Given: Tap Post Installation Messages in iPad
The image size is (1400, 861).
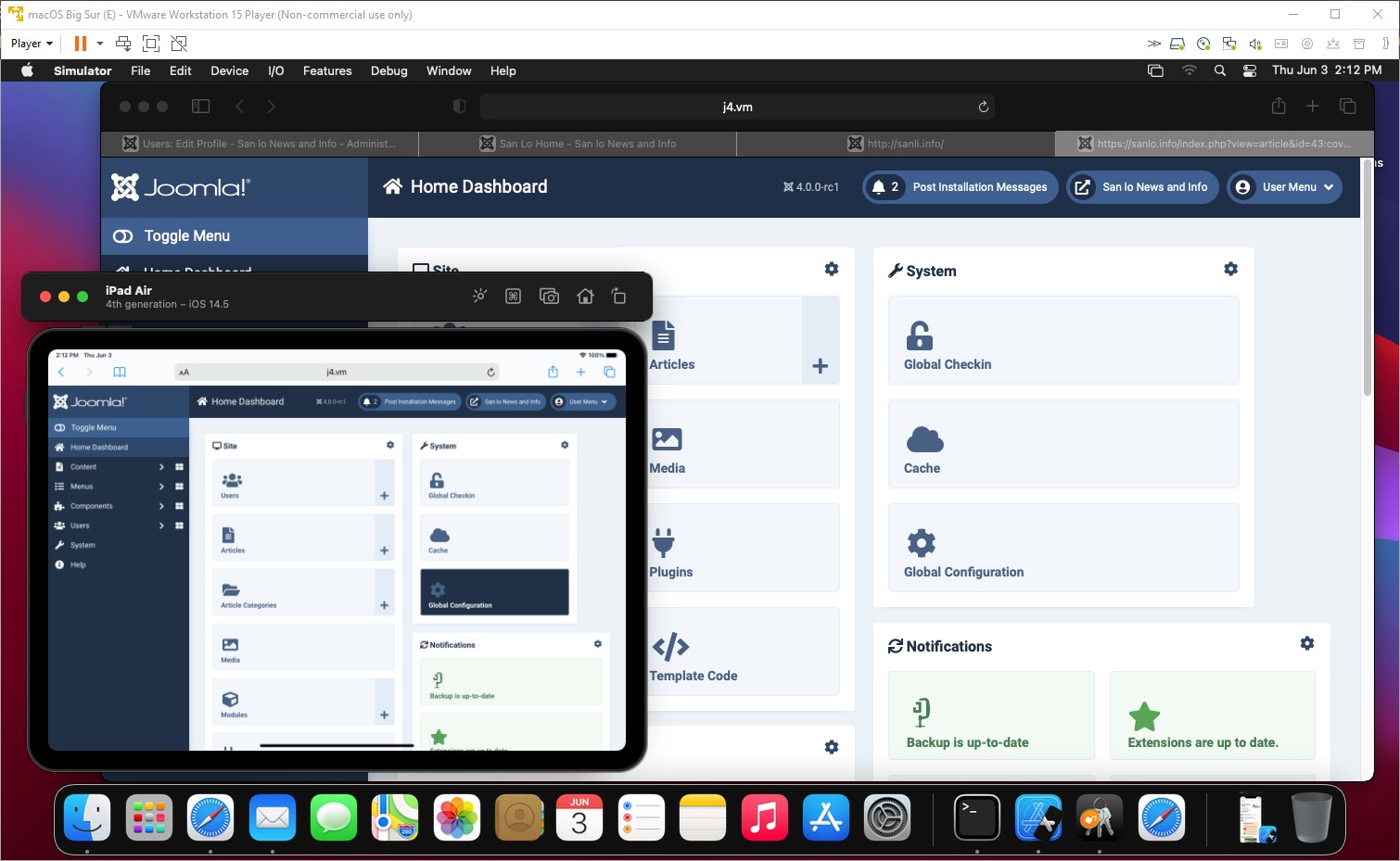Looking at the screenshot, I should pos(410,401).
